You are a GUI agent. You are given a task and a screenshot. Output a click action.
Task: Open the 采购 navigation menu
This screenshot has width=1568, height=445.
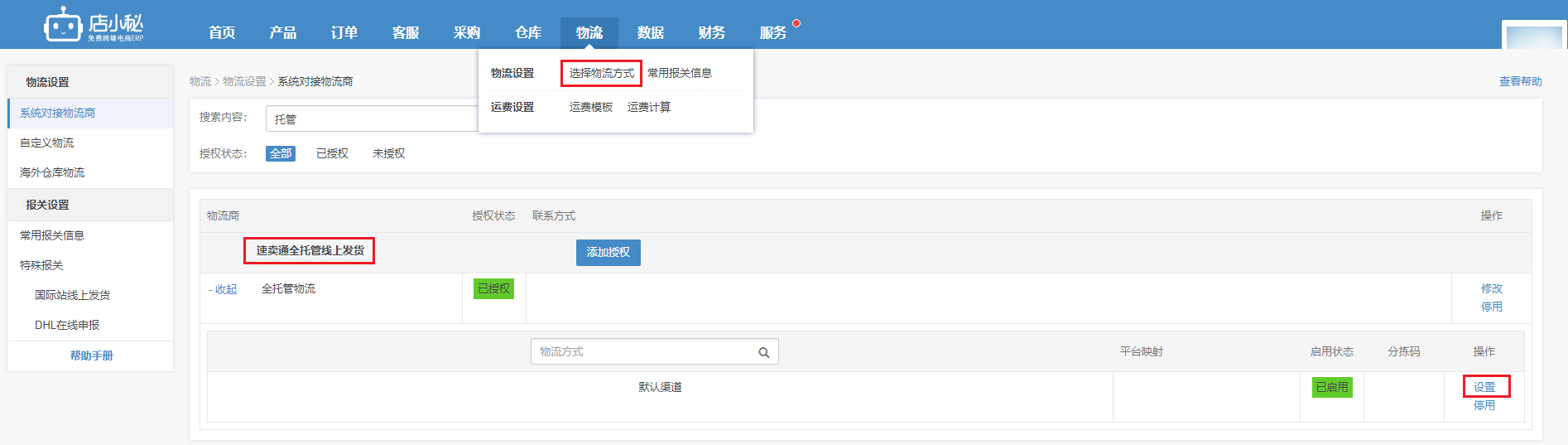tap(467, 32)
